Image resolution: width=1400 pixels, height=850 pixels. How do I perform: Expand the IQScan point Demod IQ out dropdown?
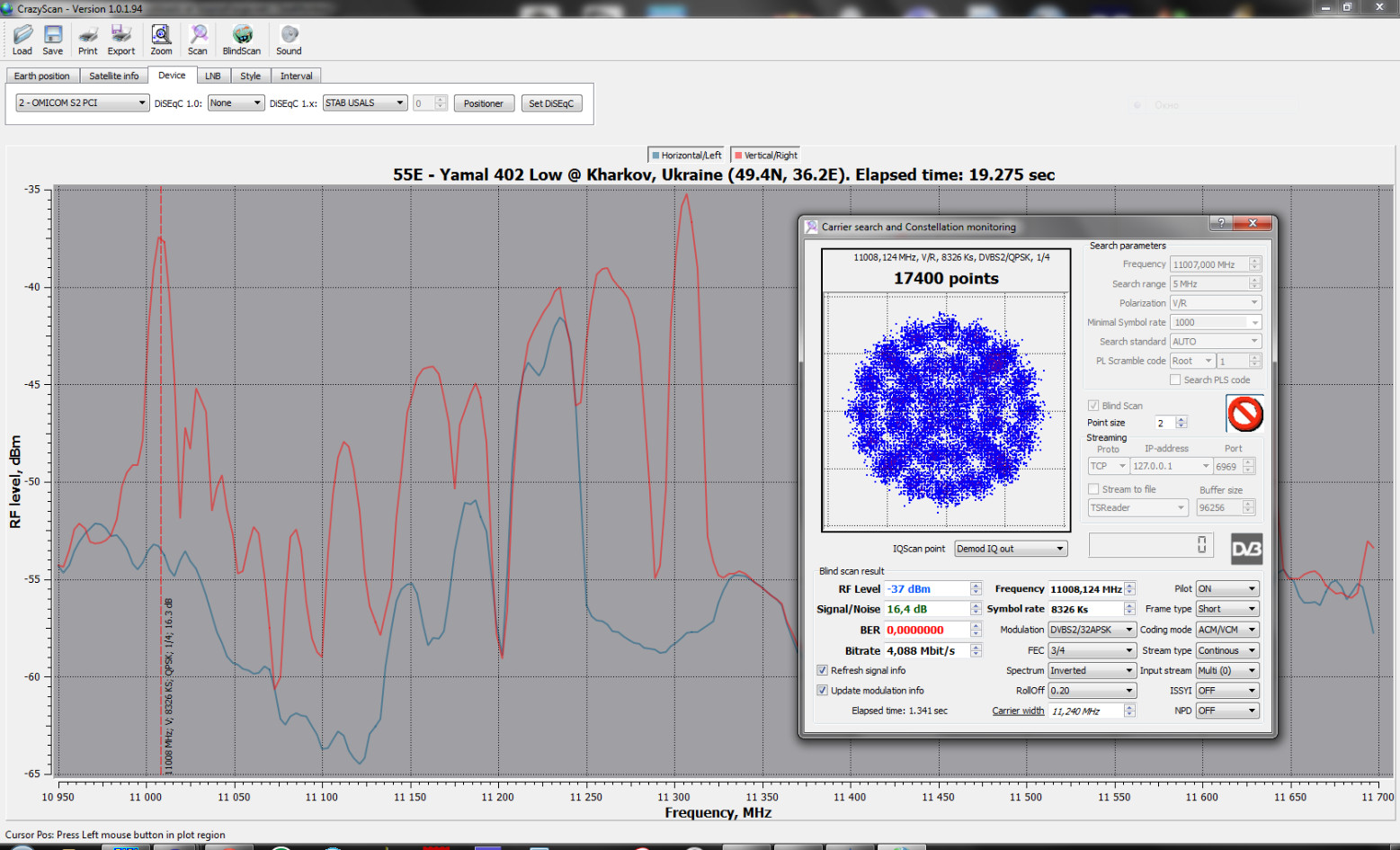point(1011,549)
